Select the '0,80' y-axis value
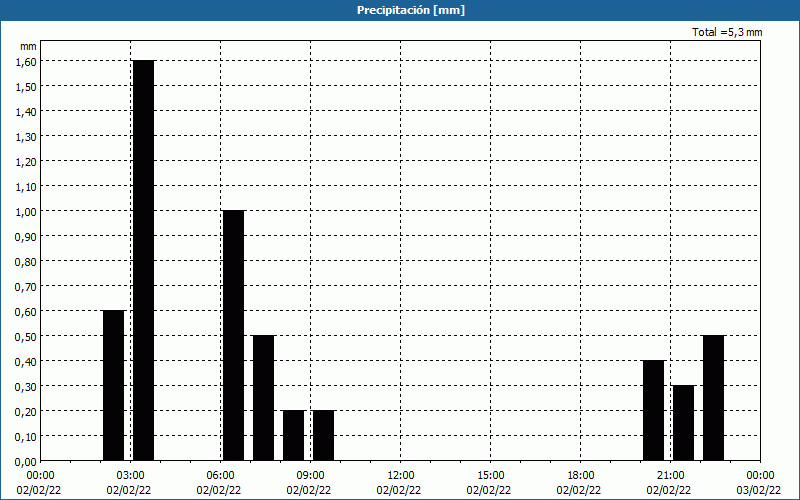 [26, 261]
